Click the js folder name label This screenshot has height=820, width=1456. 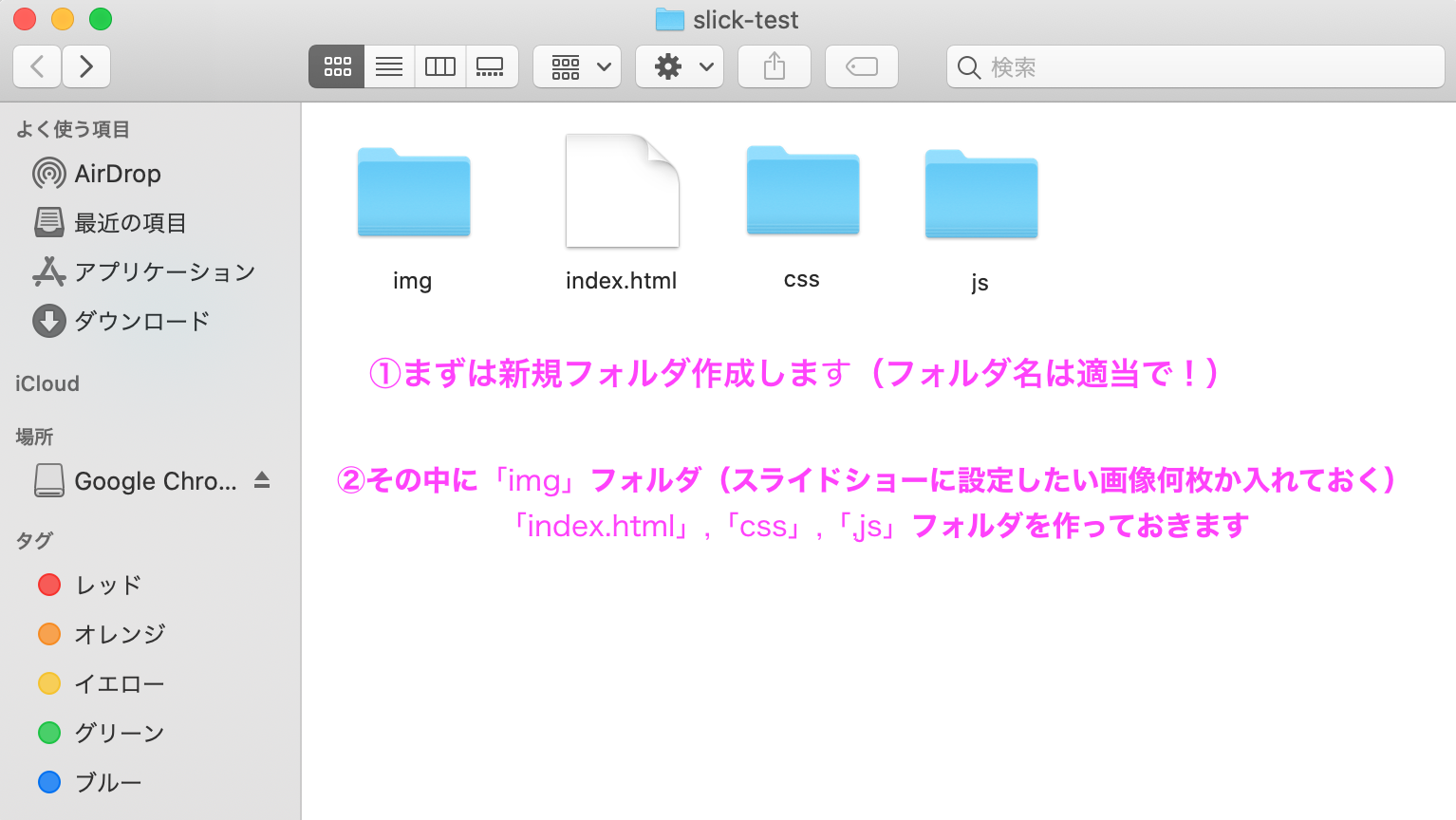point(980,283)
